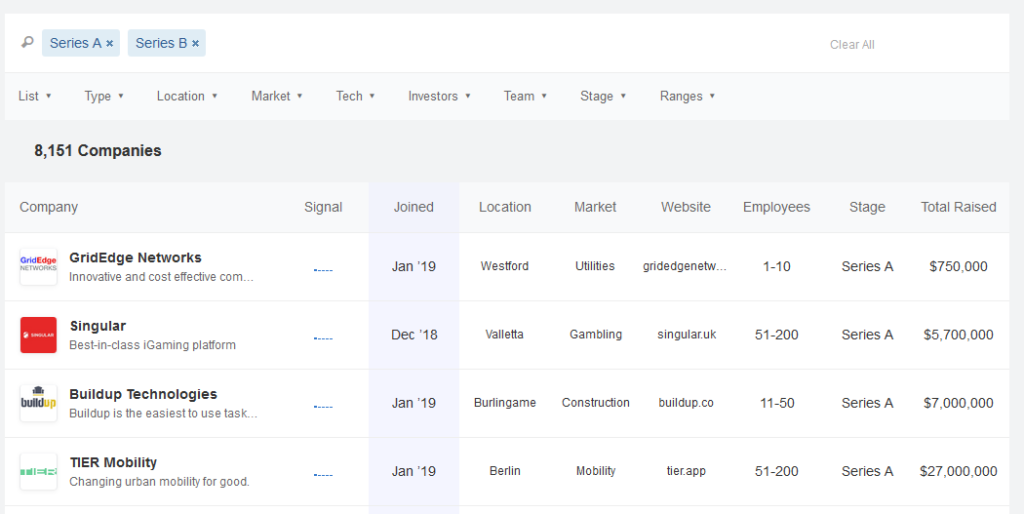Screen dimensions: 1024x514
Task: Click the 11-50 employees cell
Action: click(777, 403)
